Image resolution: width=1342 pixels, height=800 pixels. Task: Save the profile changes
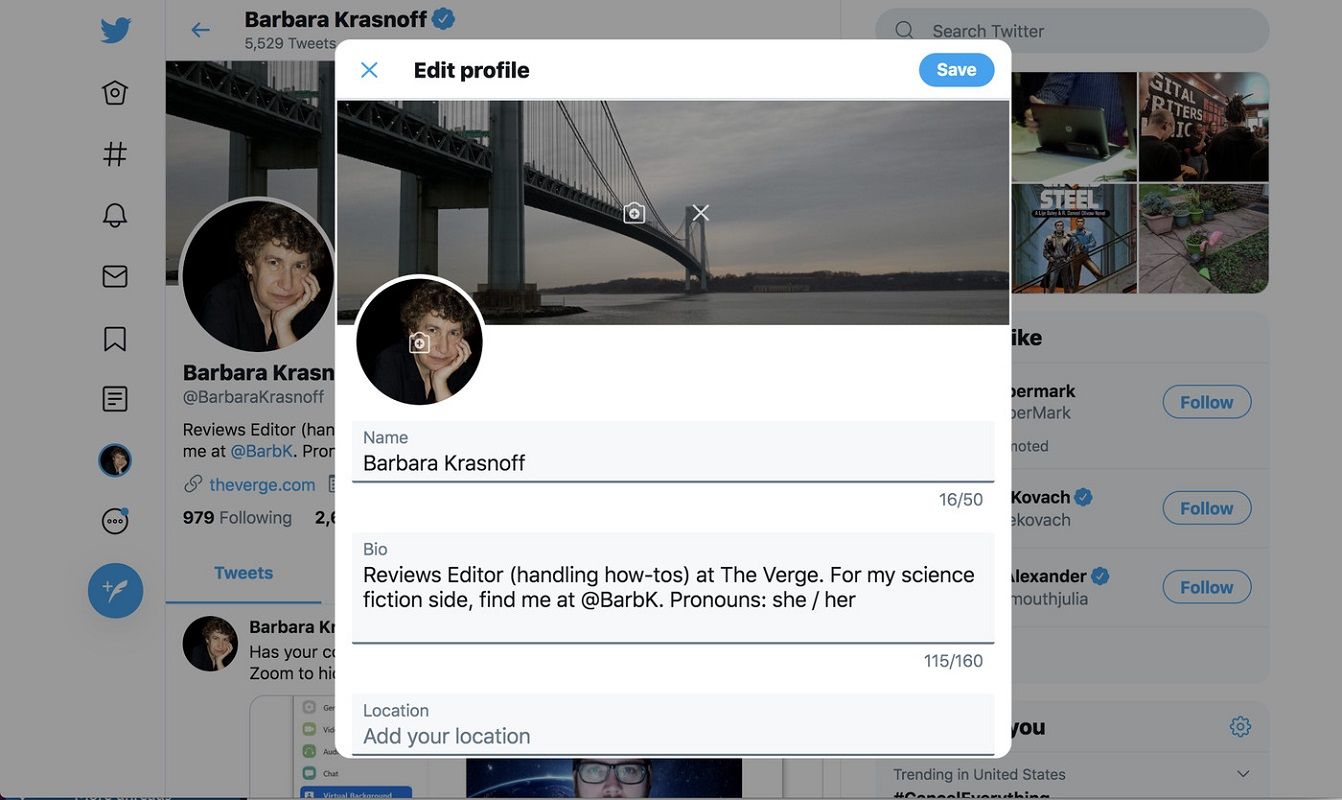[x=956, y=70]
